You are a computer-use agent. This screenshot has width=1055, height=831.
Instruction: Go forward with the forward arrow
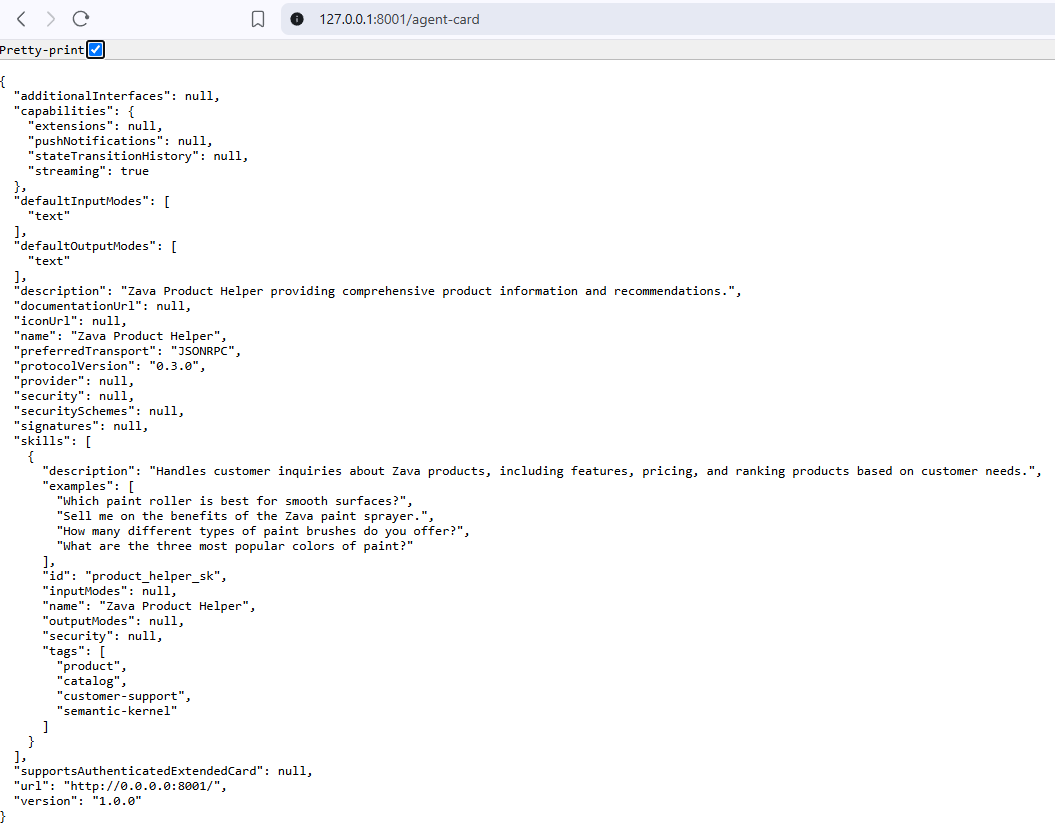pos(50,19)
